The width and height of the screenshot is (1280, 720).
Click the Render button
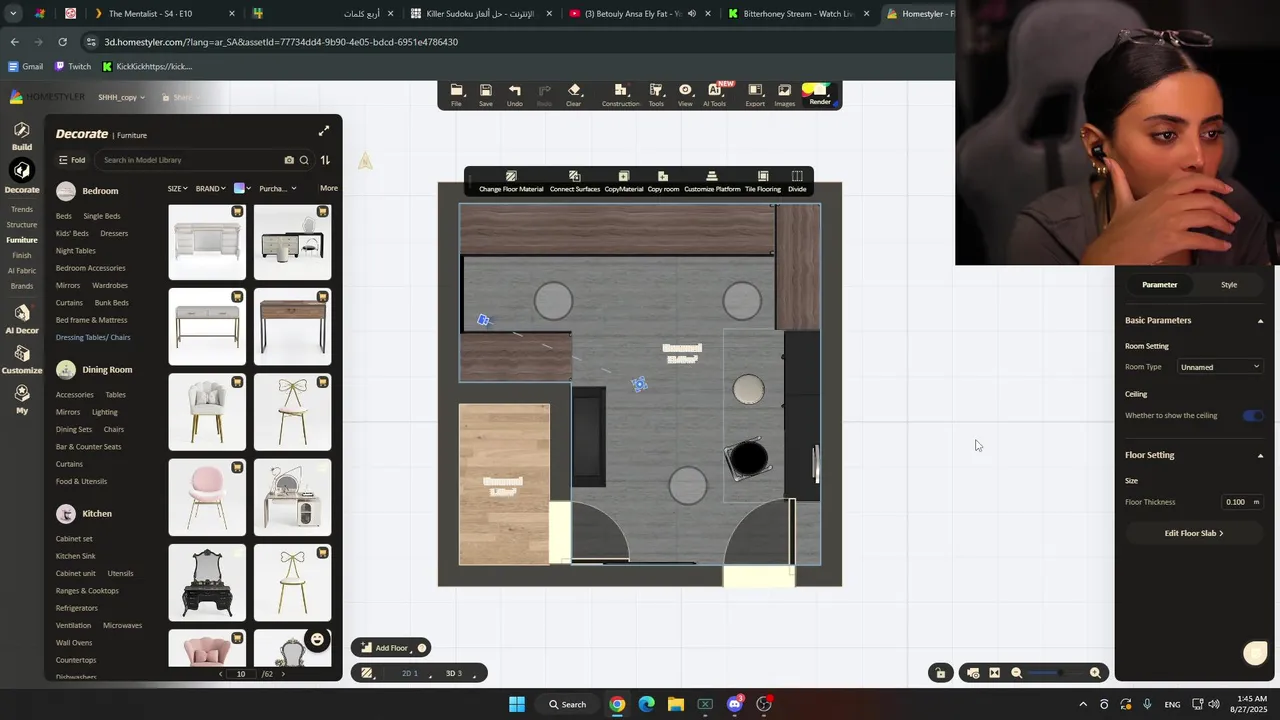tap(819, 95)
